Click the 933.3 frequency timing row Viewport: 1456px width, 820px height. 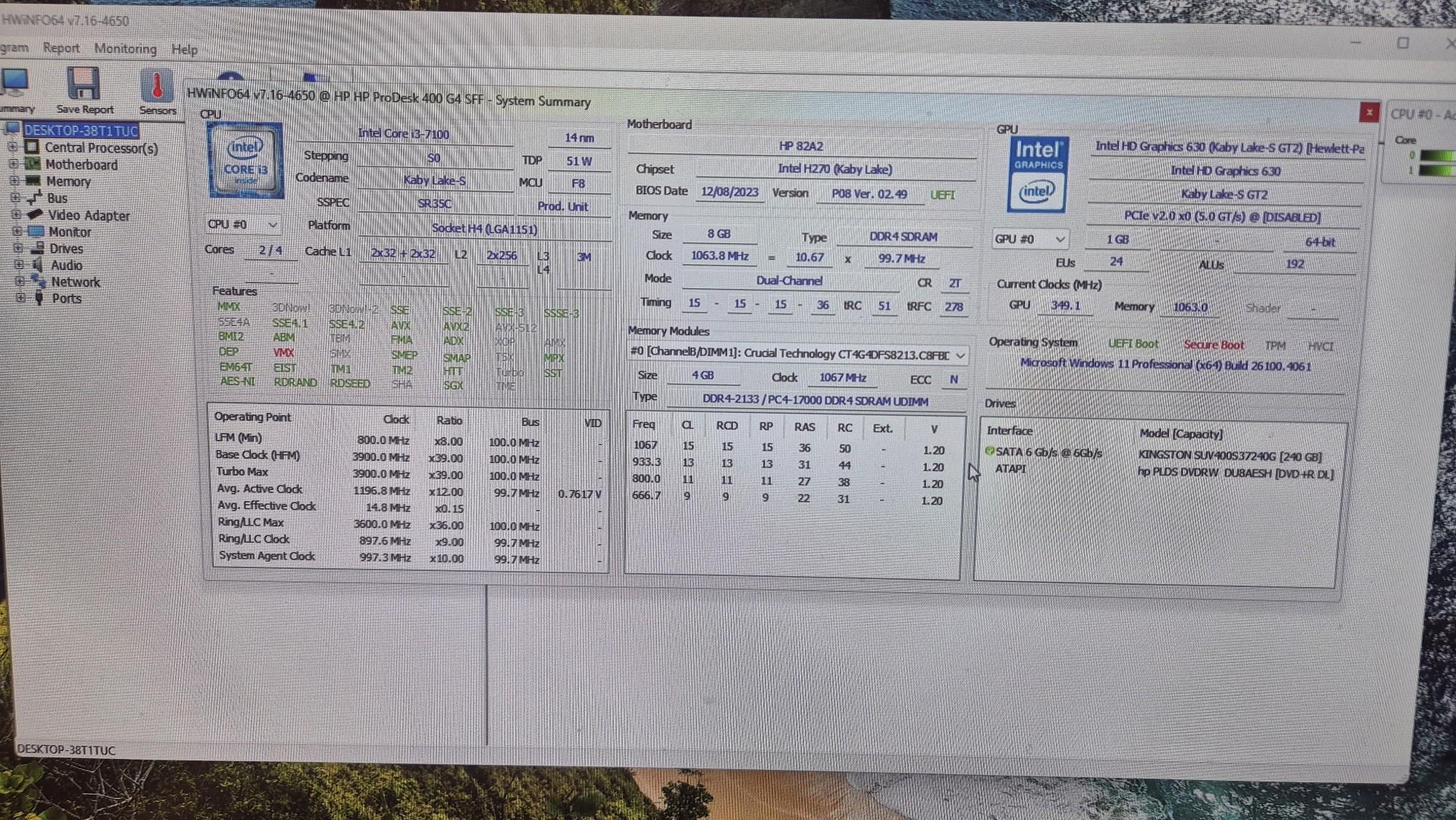click(789, 464)
